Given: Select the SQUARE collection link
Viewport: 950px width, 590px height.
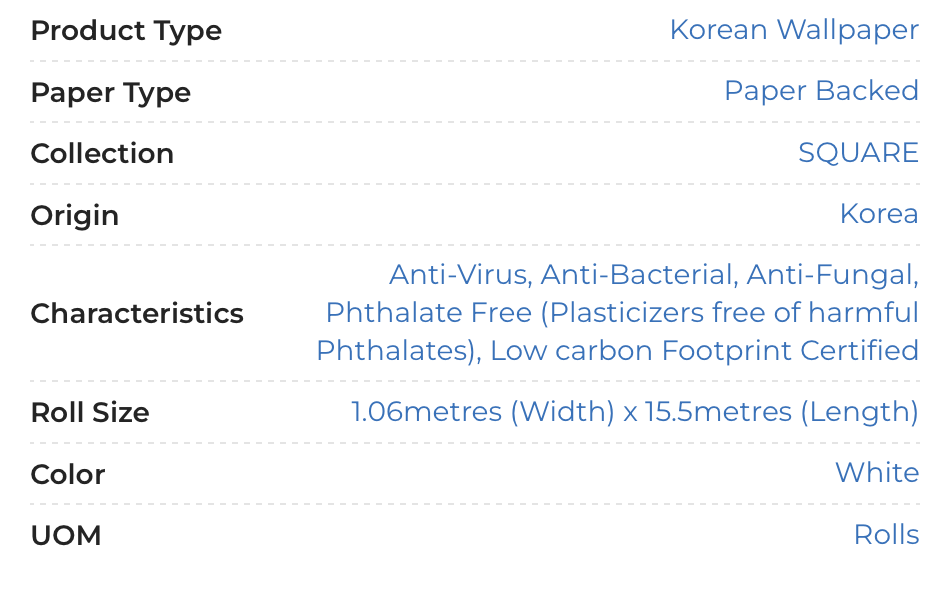Looking at the screenshot, I should click(859, 153).
